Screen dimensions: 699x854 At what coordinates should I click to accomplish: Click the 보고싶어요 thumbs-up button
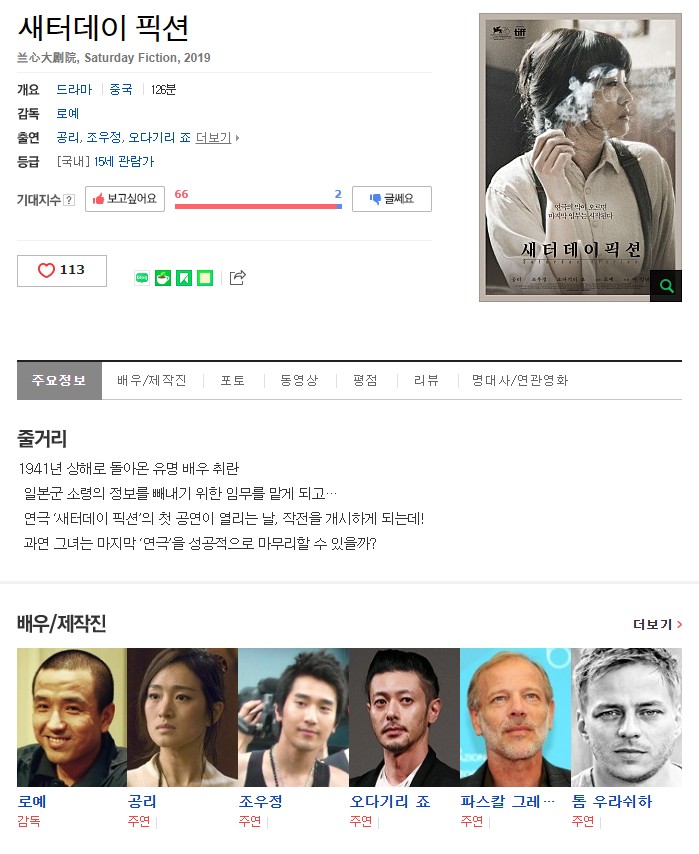pos(125,199)
